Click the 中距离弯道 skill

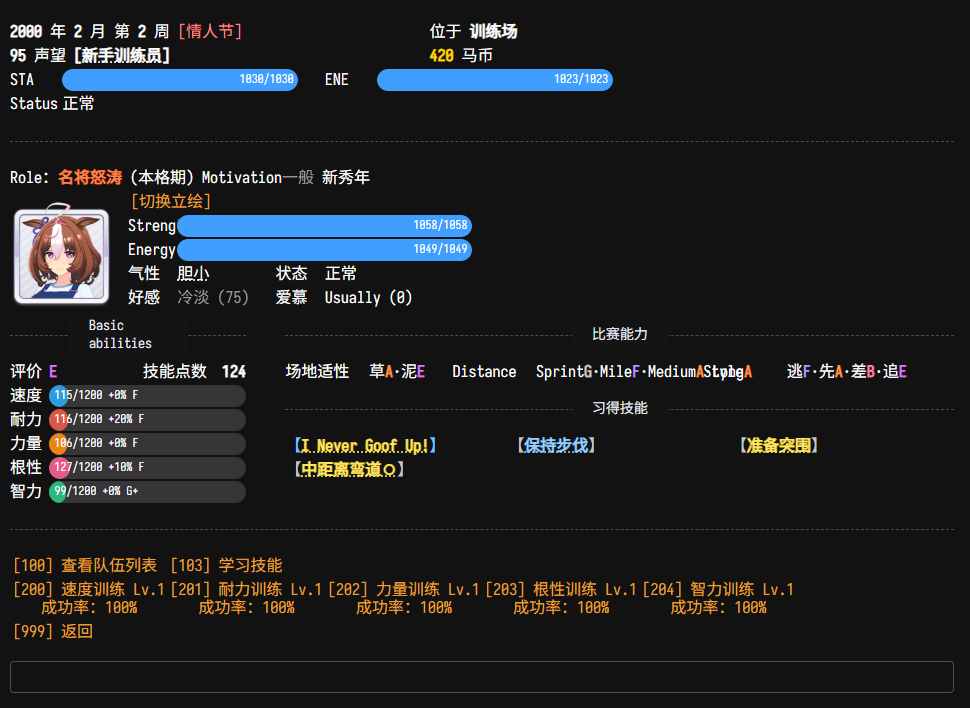(350, 470)
